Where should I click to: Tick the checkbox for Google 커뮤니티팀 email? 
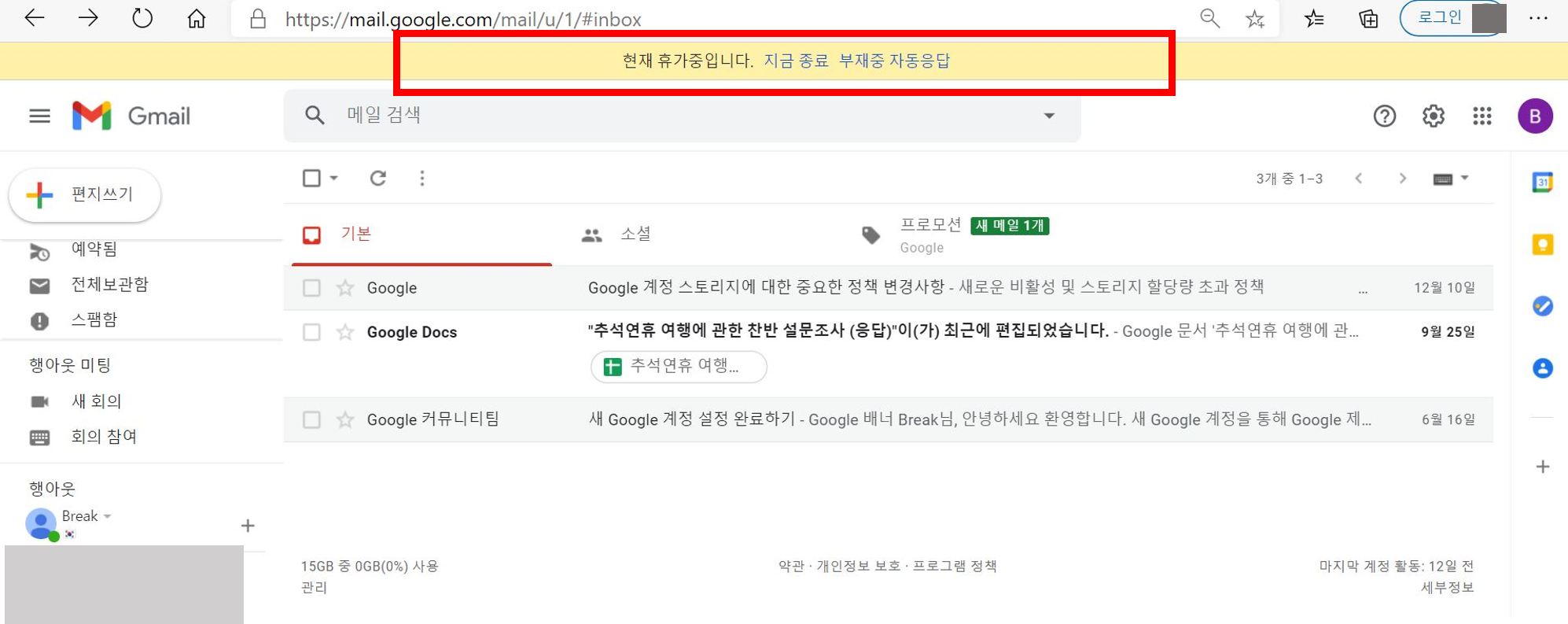tap(311, 419)
